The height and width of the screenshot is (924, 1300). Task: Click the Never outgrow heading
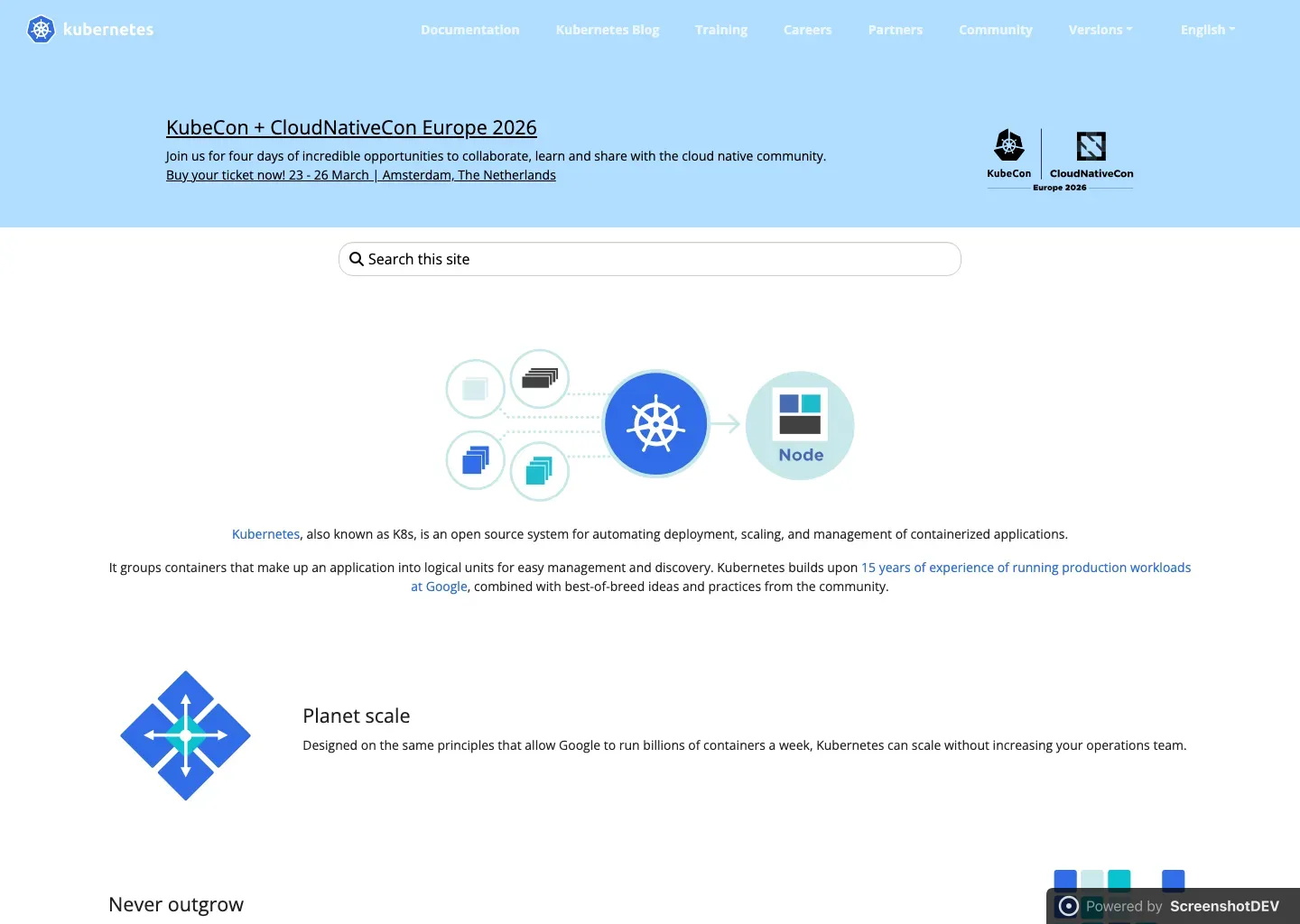coord(176,904)
